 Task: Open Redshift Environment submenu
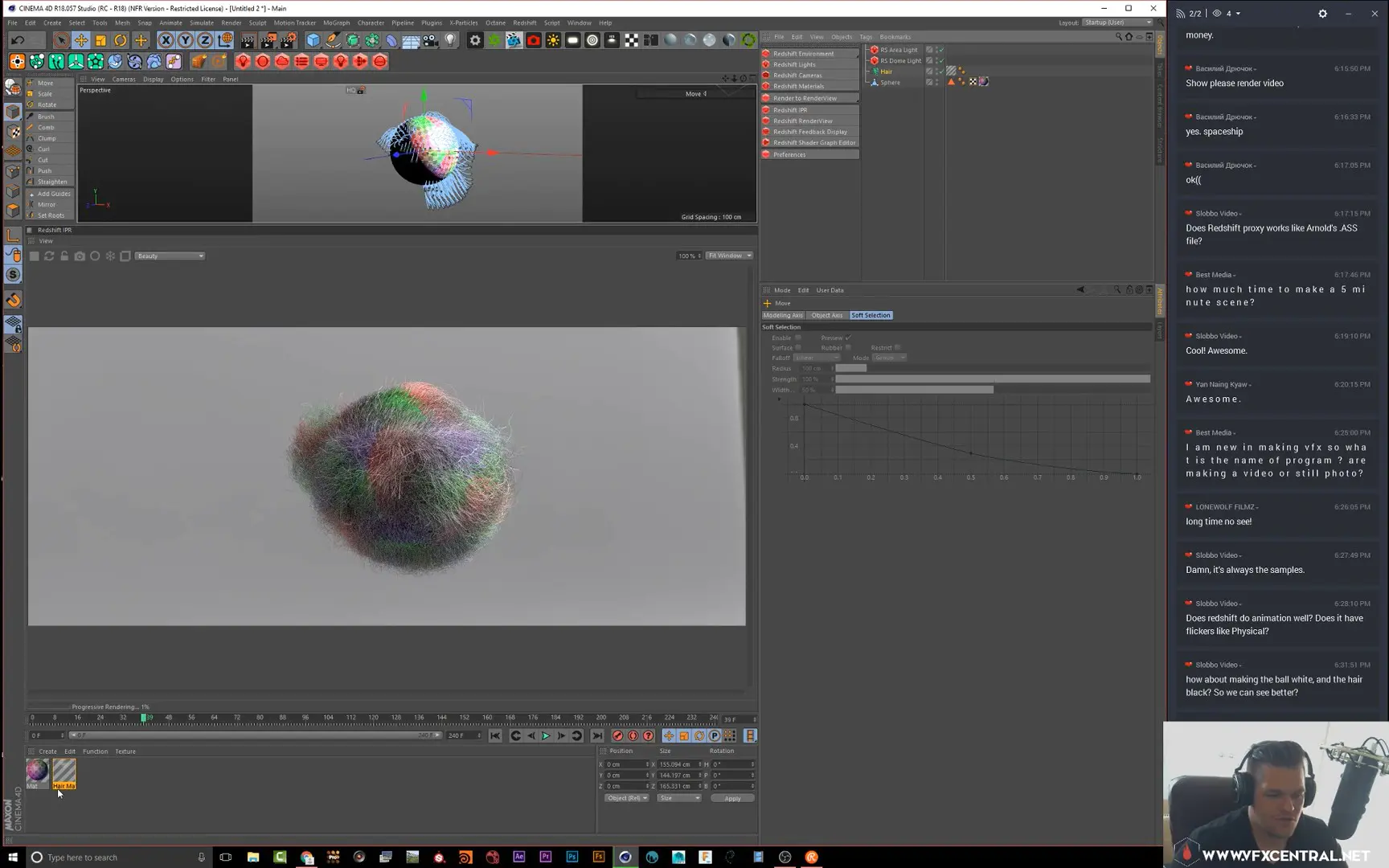810,54
